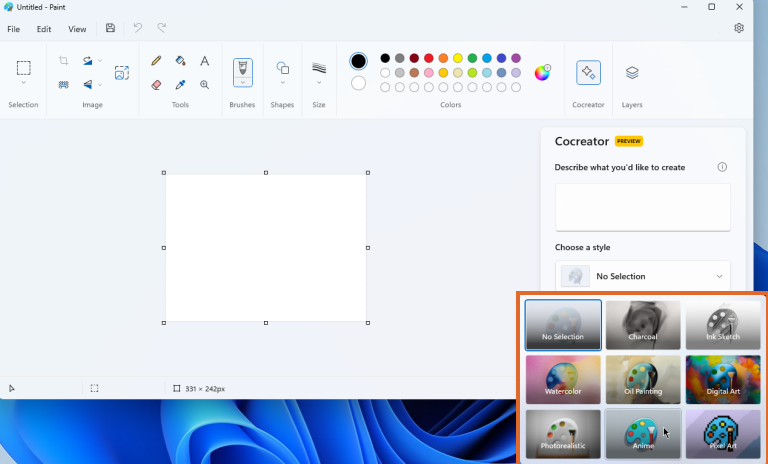This screenshot has height=464, width=768.
Task: Select the Fill bucket tool
Action: [x=180, y=60]
